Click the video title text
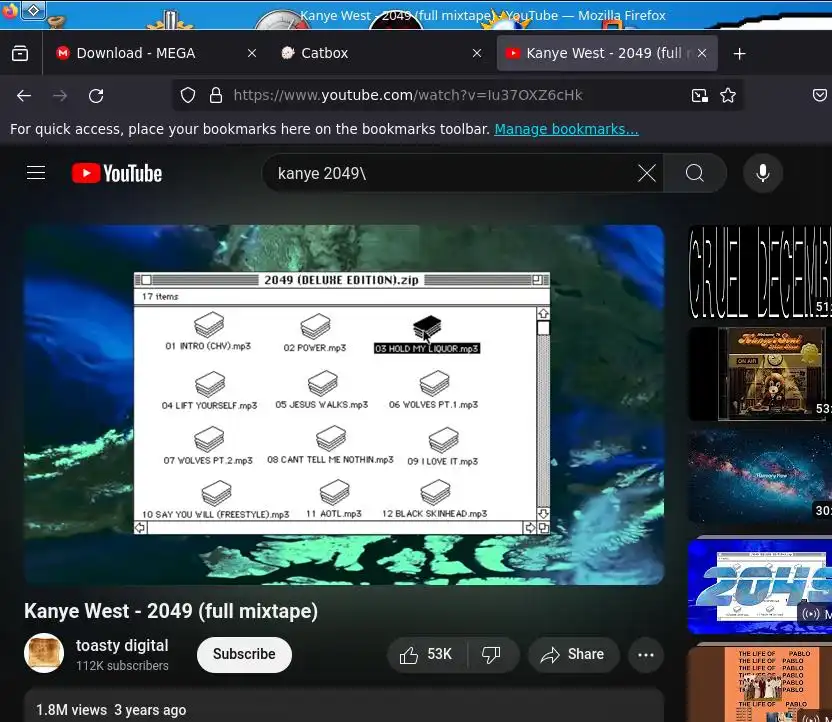 click(x=171, y=611)
